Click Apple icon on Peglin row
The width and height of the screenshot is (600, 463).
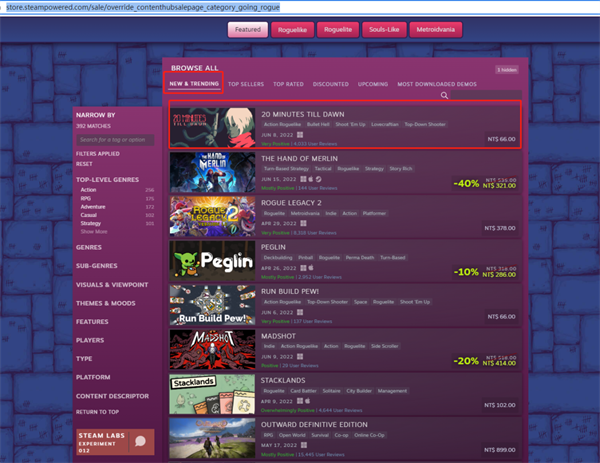pyautogui.click(x=311, y=268)
